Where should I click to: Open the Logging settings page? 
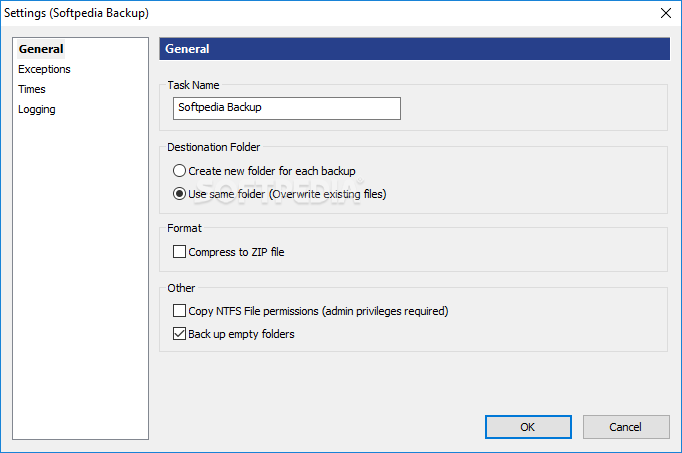point(37,109)
